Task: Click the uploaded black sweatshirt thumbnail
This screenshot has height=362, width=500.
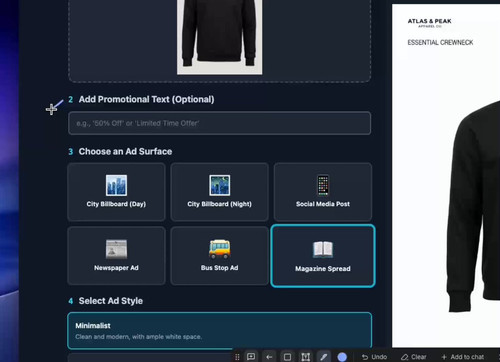Action: tap(219, 37)
